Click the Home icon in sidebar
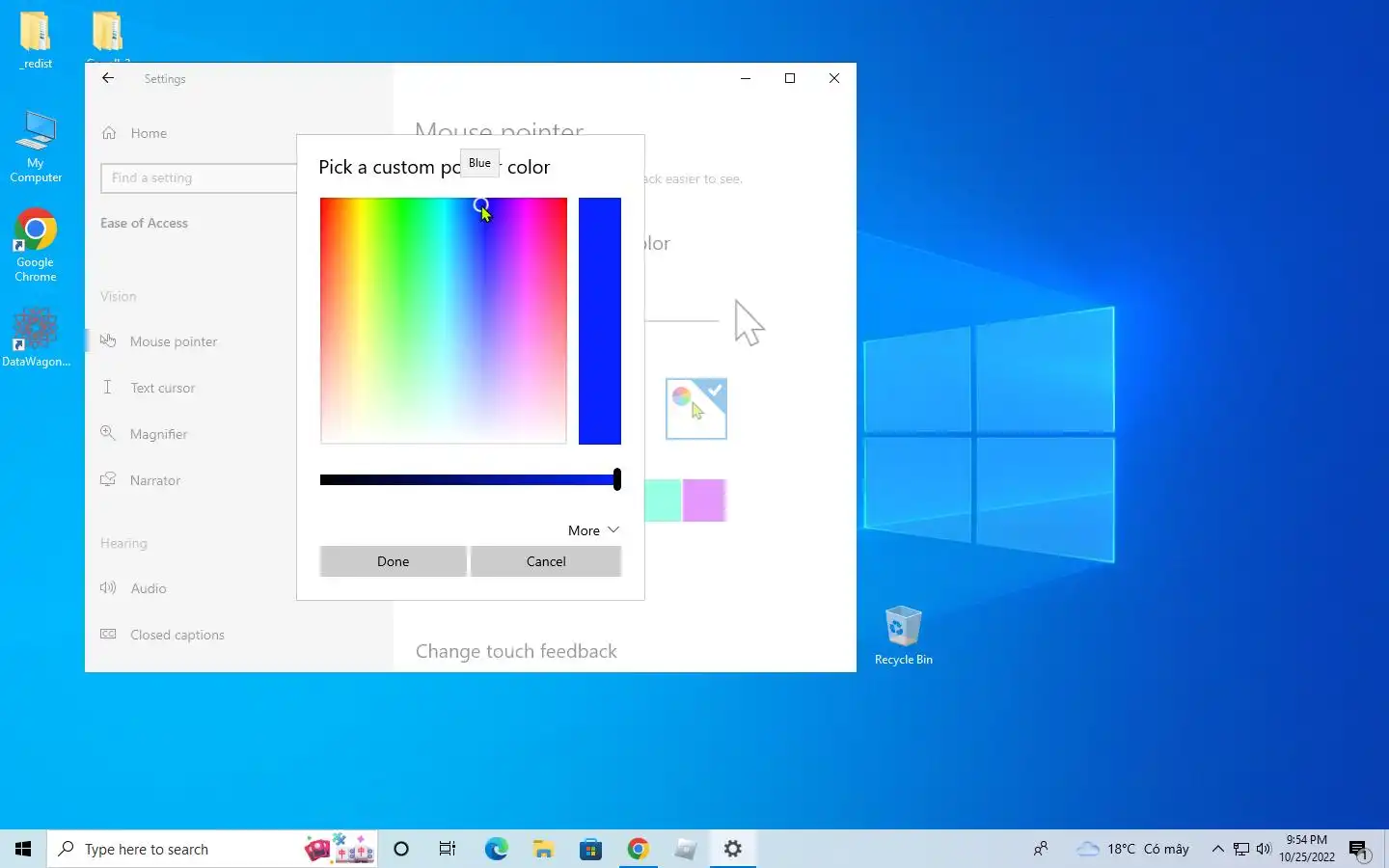 (x=109, y=133)
